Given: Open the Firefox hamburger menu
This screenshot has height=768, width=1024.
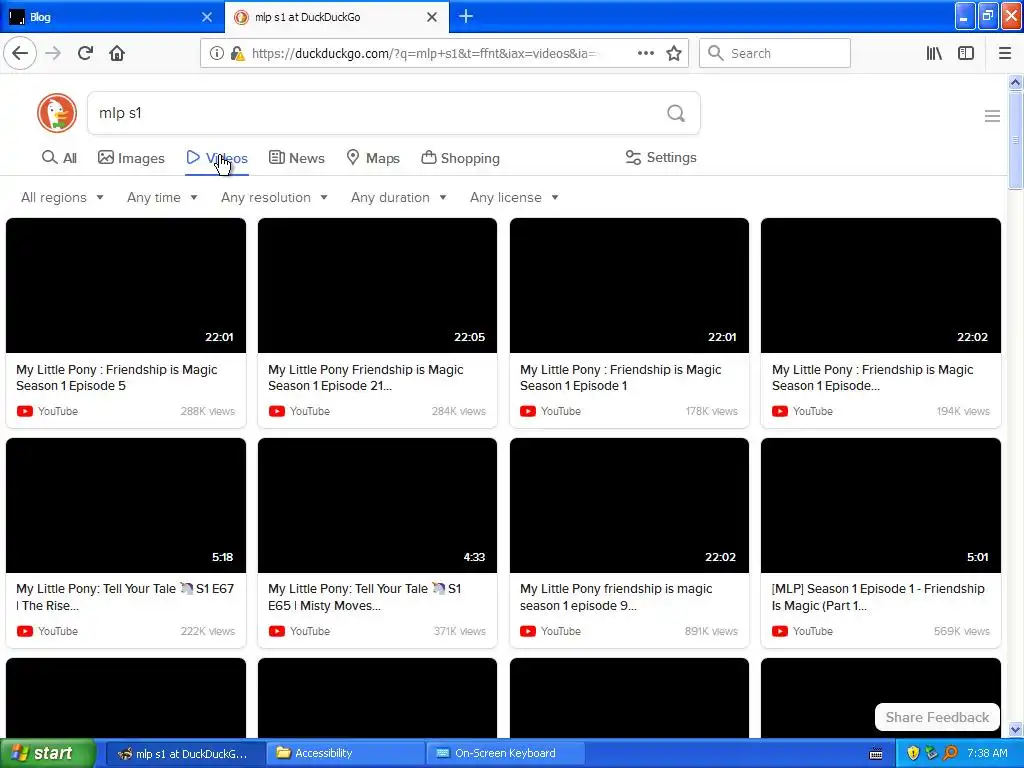Looking at the screenshot, I should click(1004, 53).
